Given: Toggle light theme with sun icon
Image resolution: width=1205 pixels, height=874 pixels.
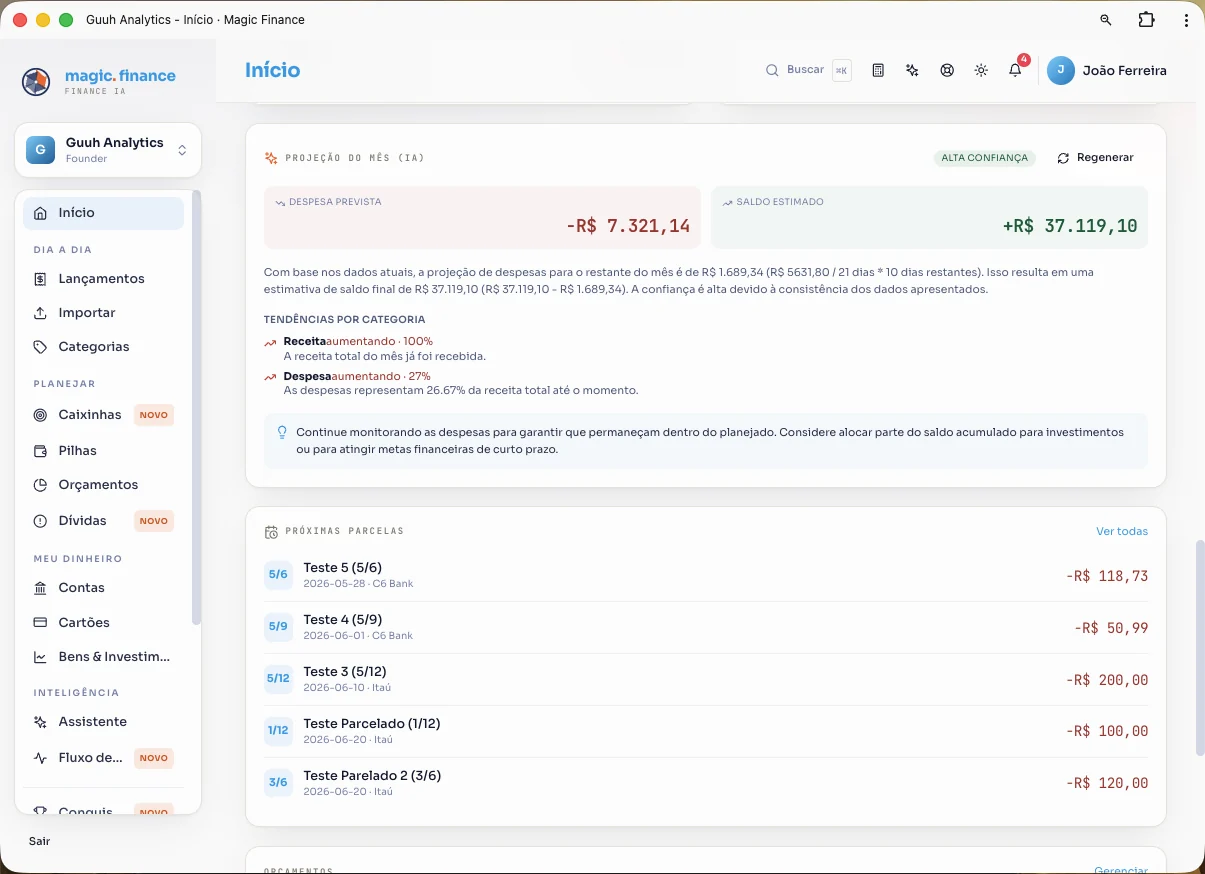Looking at the screenshot, I should (981, 70).
